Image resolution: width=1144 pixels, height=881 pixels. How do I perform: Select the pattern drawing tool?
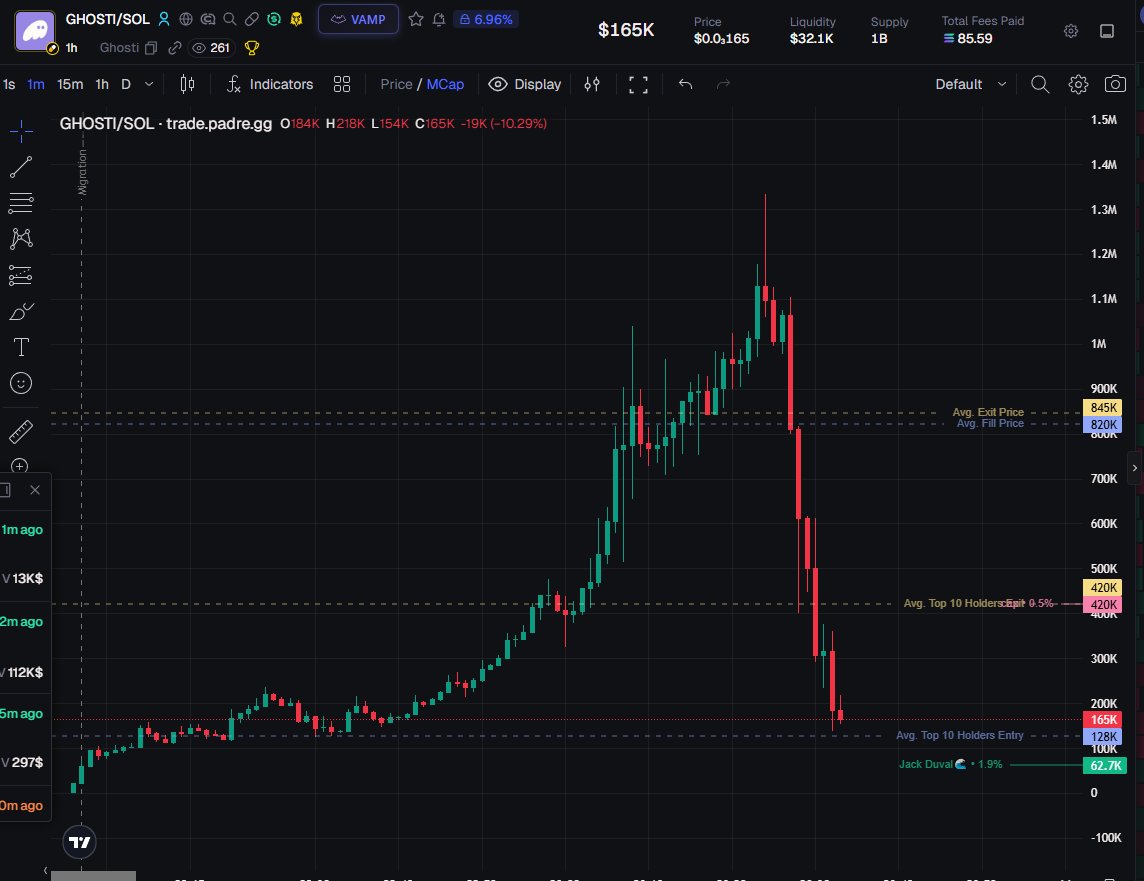[x=21, y=238]
